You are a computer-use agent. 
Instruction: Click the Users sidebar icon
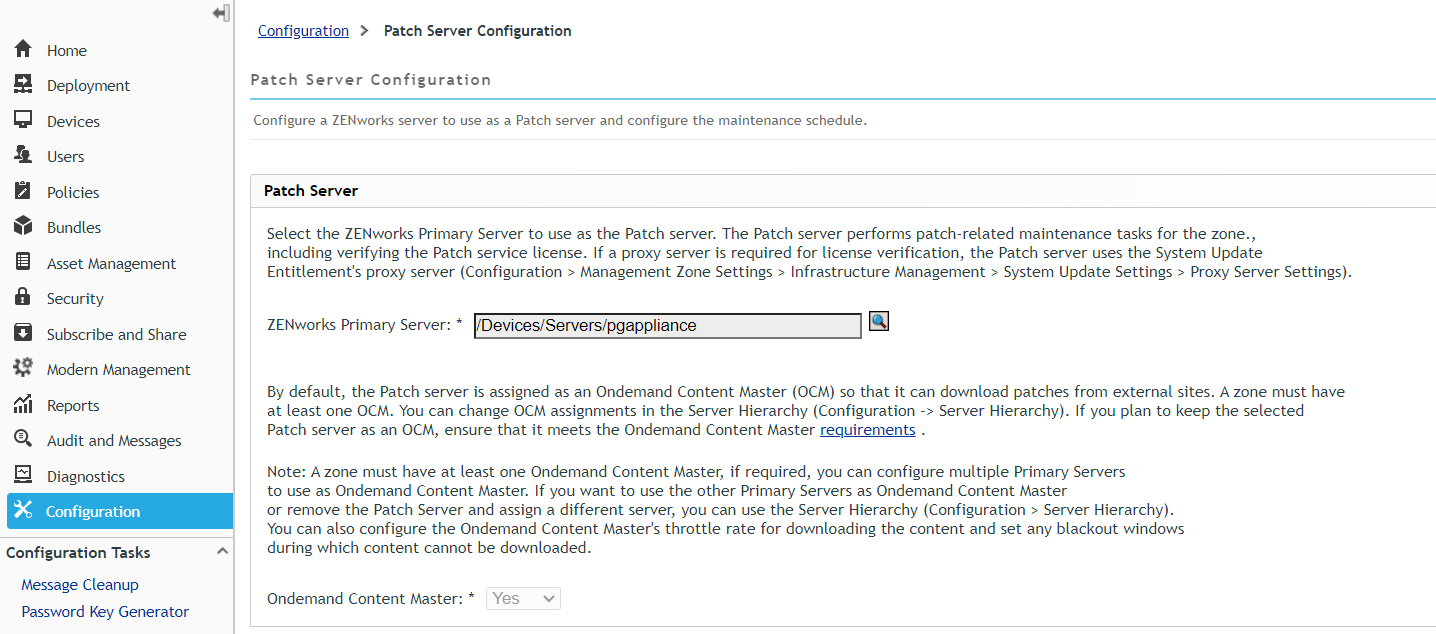tap(21, 156)
